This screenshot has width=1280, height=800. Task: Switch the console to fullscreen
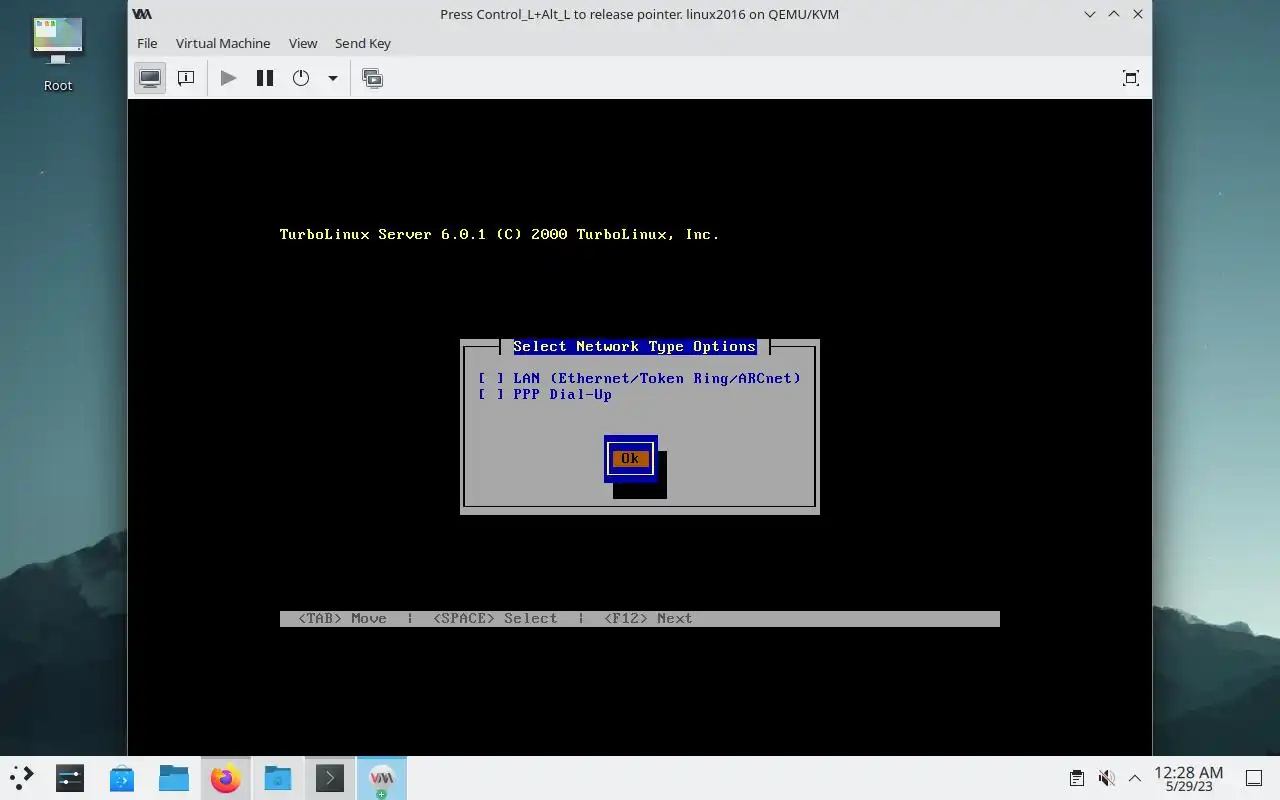1131,78
